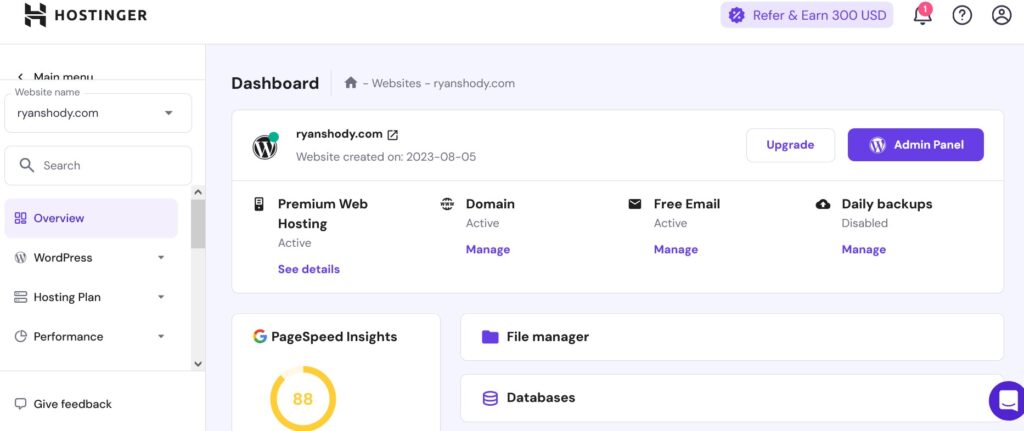Open ryanshody.com external link icon
The image size is (1024, 431).
click(x=392, y=135)
